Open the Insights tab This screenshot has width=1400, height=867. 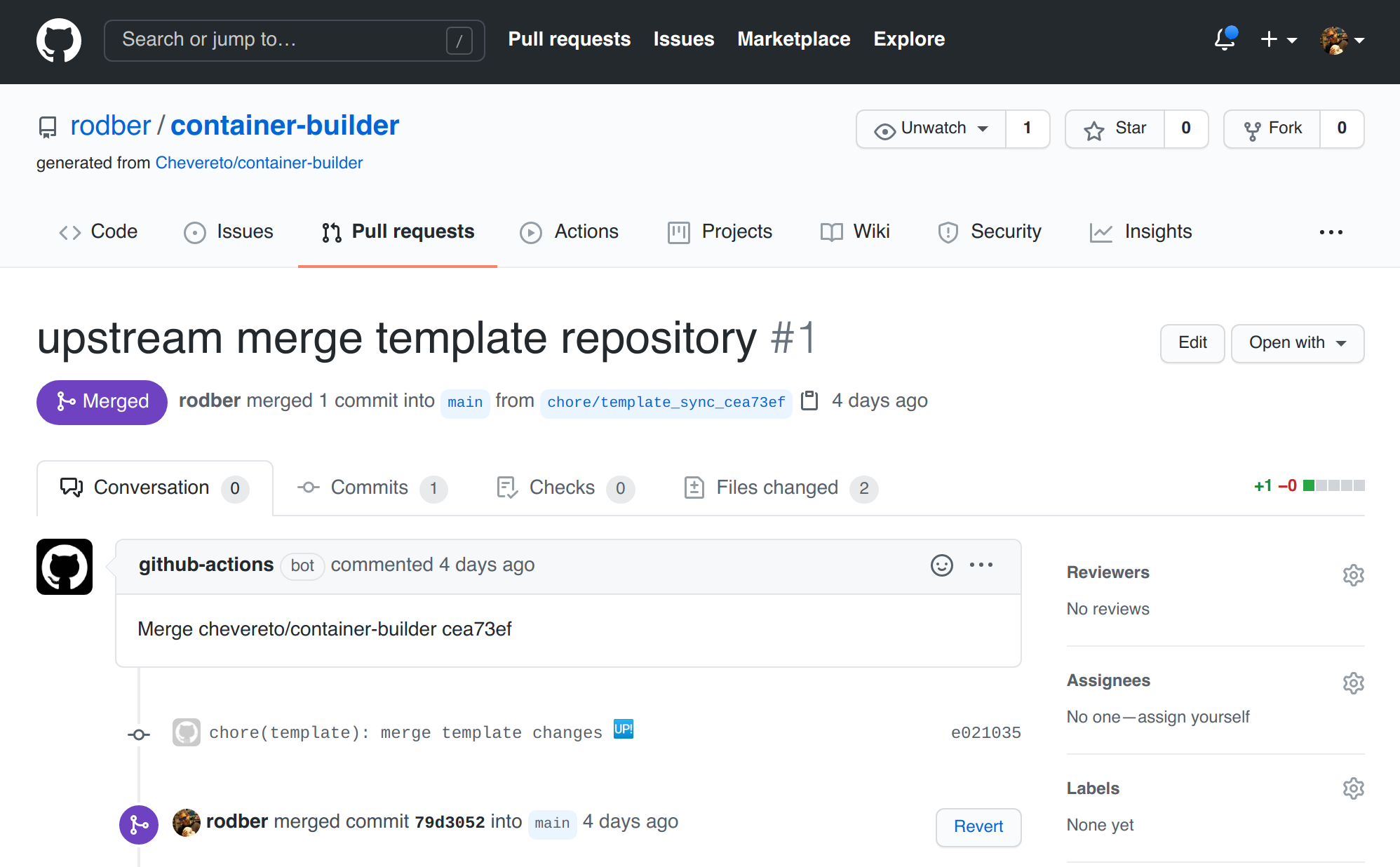[1140, 231]
